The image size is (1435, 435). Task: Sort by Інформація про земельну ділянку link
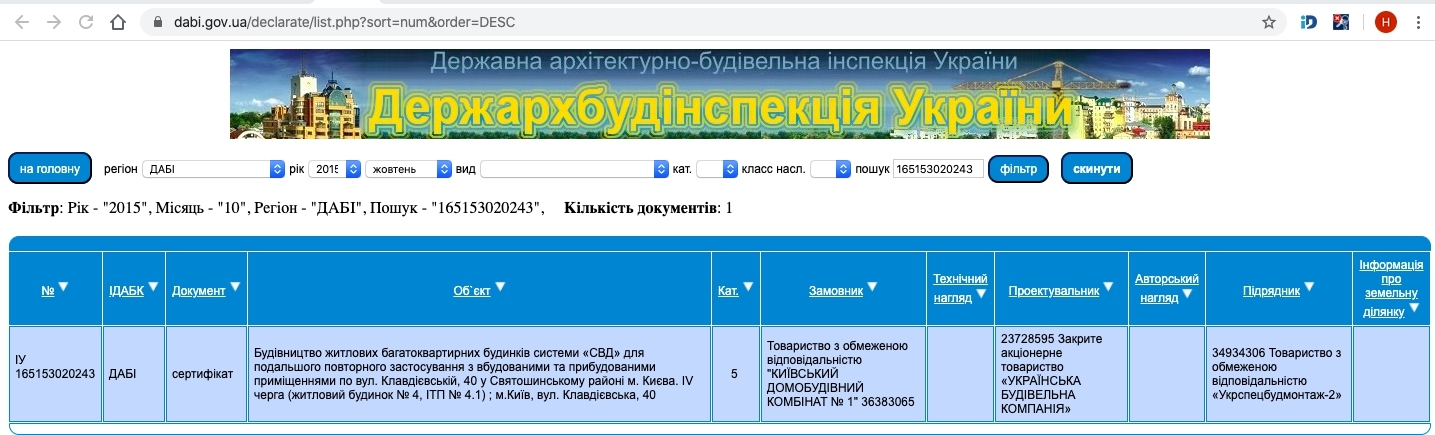pos(1391,287)
